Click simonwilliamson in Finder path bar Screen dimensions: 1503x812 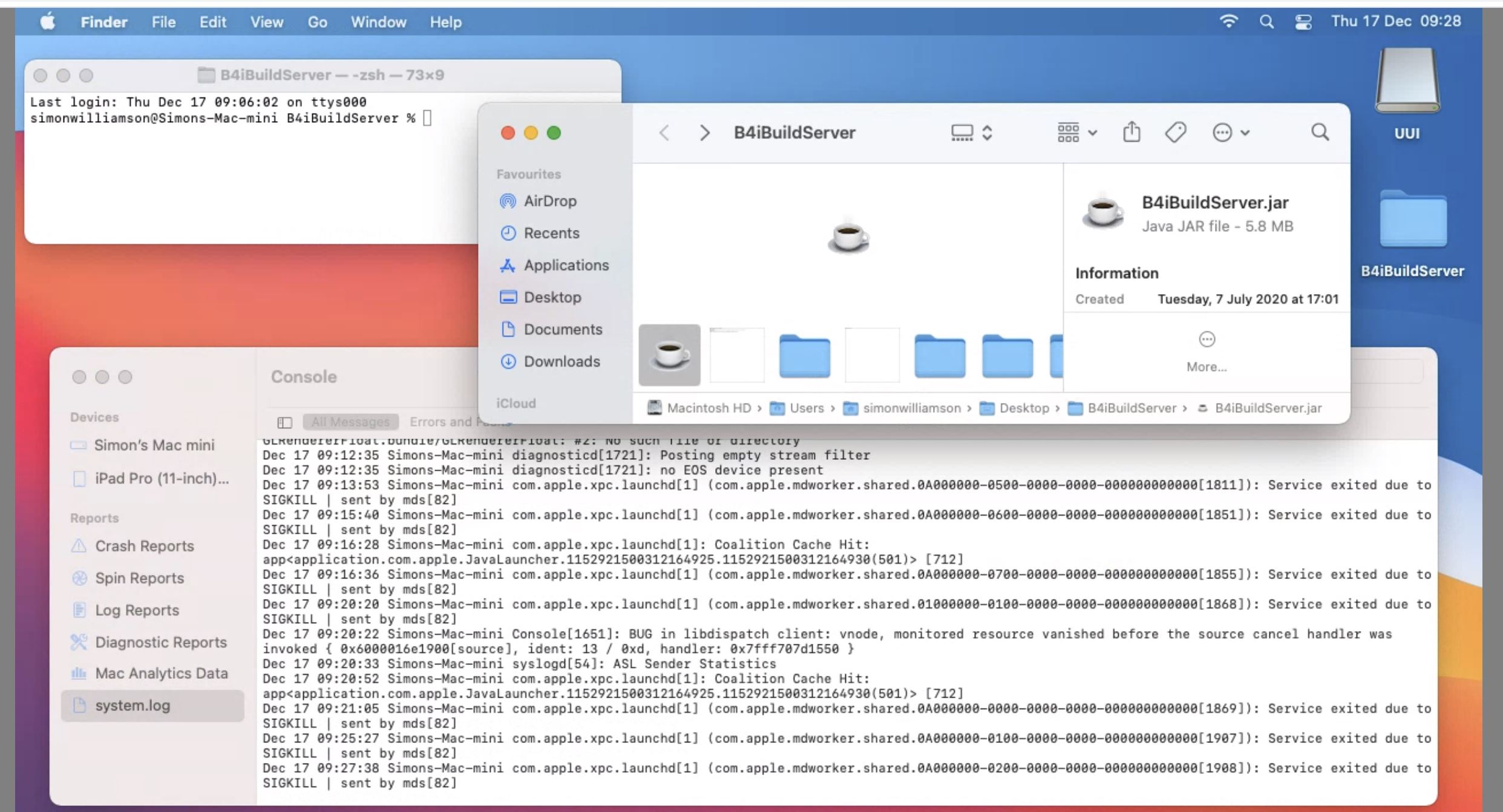(902, 408)
